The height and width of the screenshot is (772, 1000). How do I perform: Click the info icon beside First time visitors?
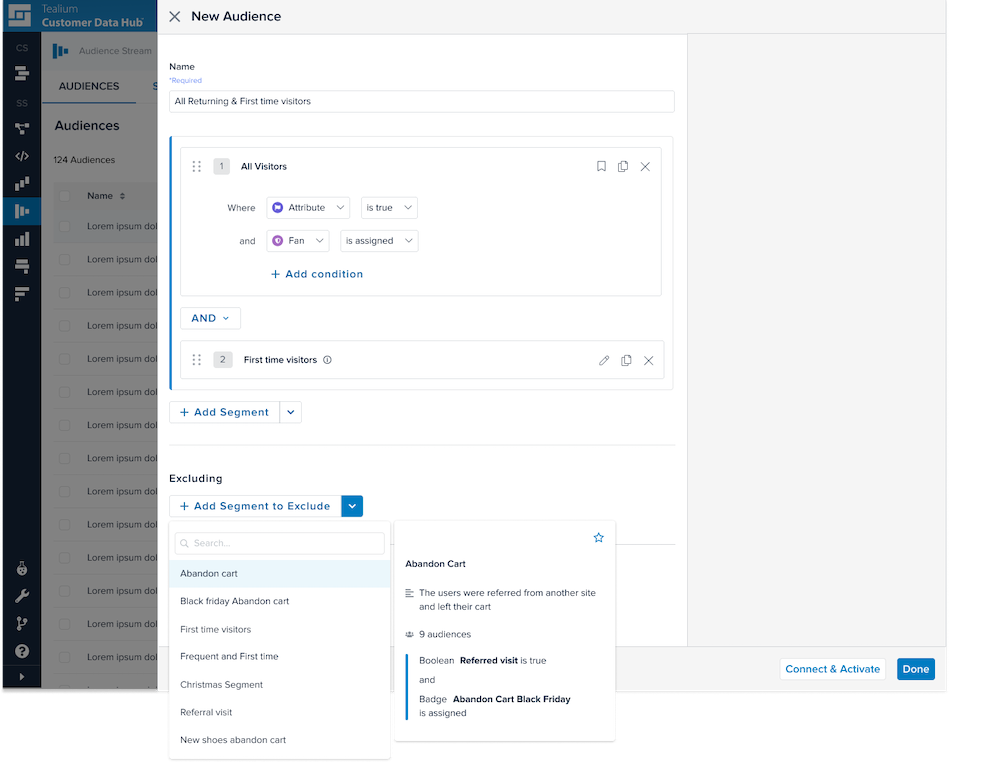[x=327, y=360]
